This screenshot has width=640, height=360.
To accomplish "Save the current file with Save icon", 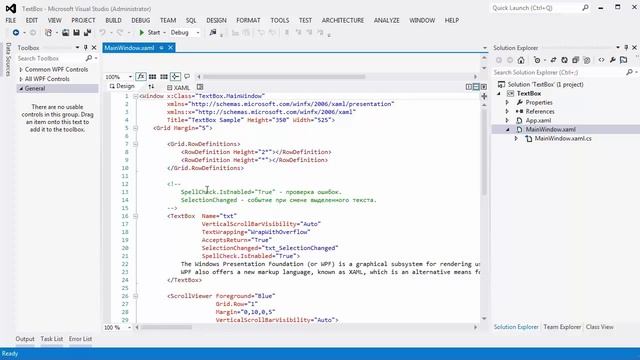I will click(x=76, y=32).
